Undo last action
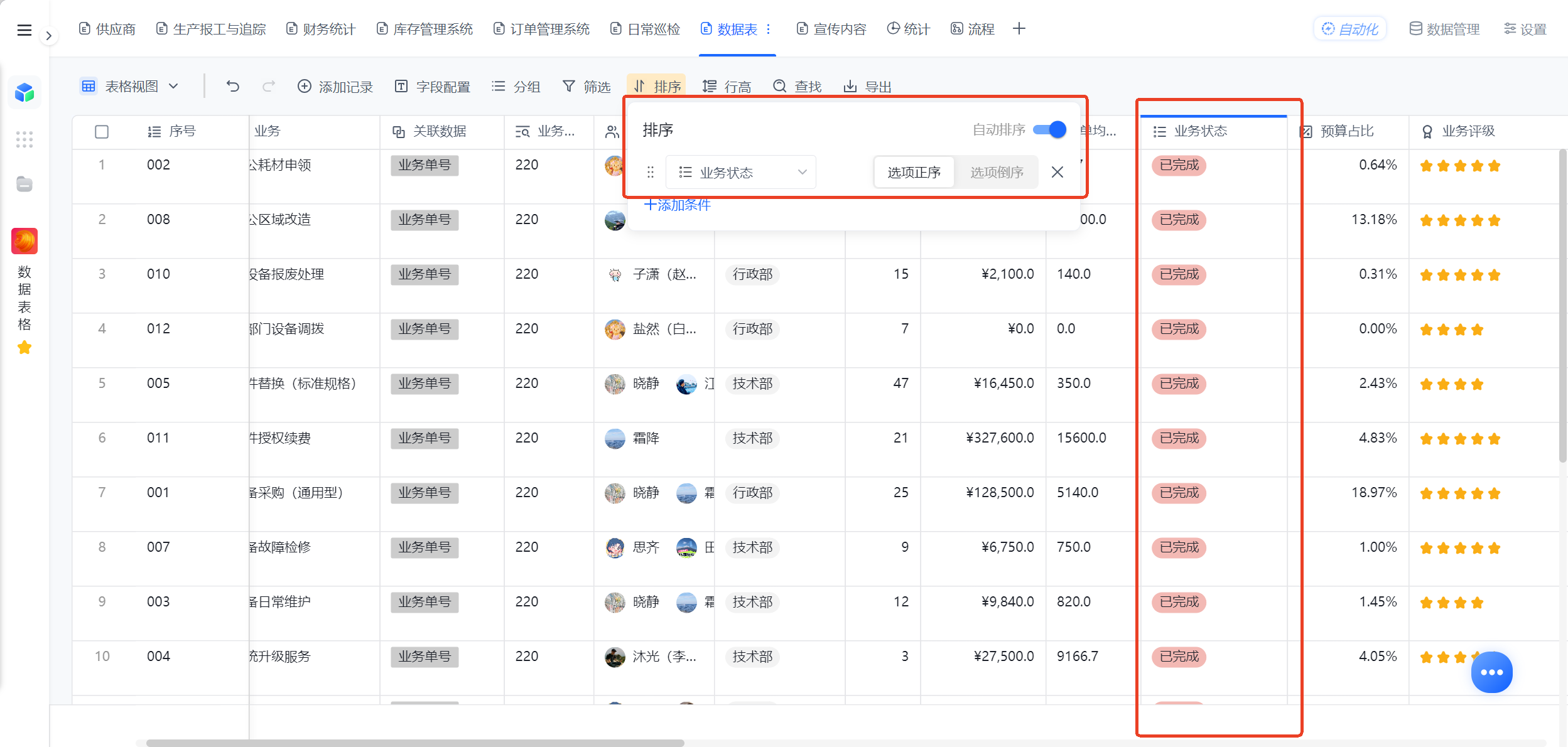The image size is (1568, 747). tap(232, 86)
